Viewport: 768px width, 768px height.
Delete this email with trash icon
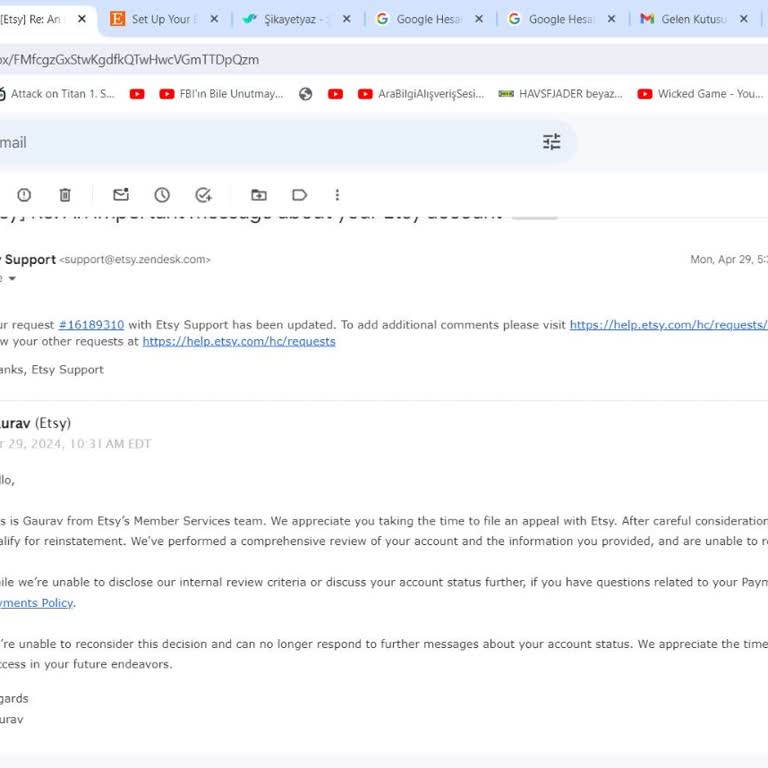click(x=65, y=195)
